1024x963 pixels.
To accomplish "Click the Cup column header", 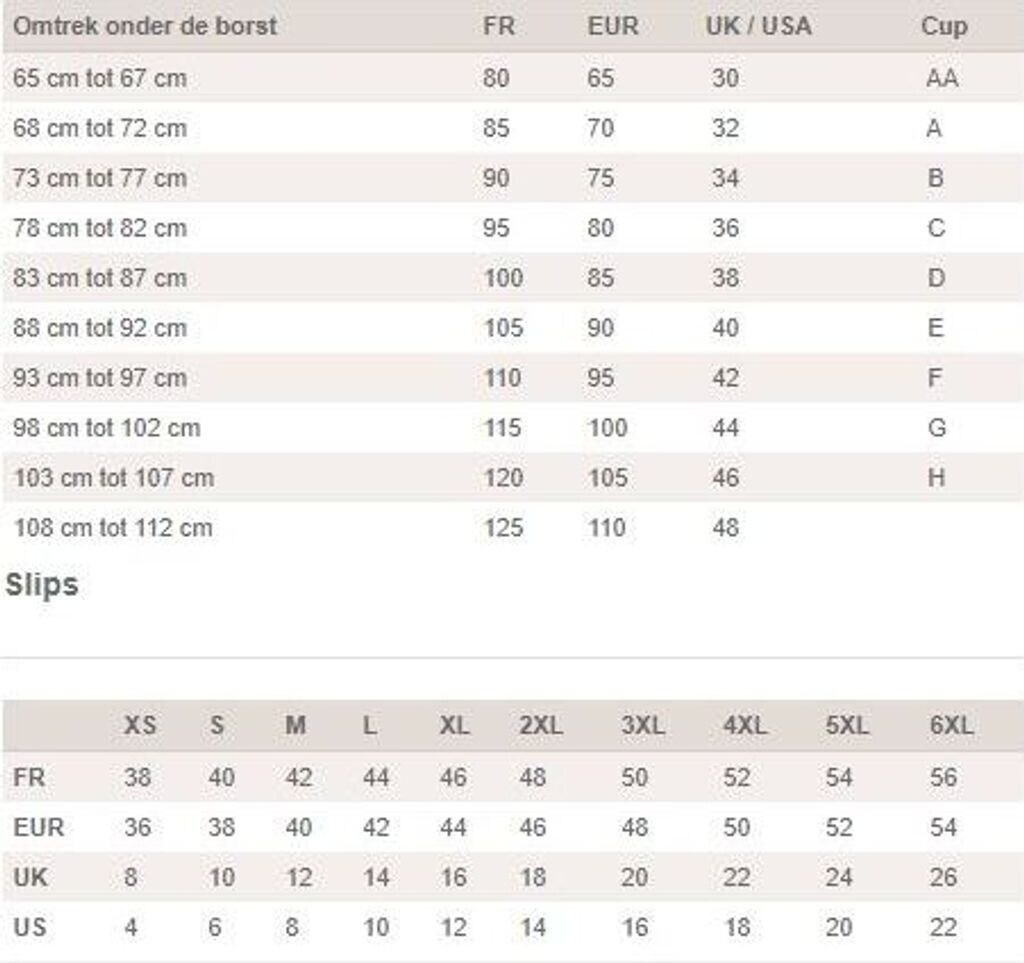I will tap(943, 26).
